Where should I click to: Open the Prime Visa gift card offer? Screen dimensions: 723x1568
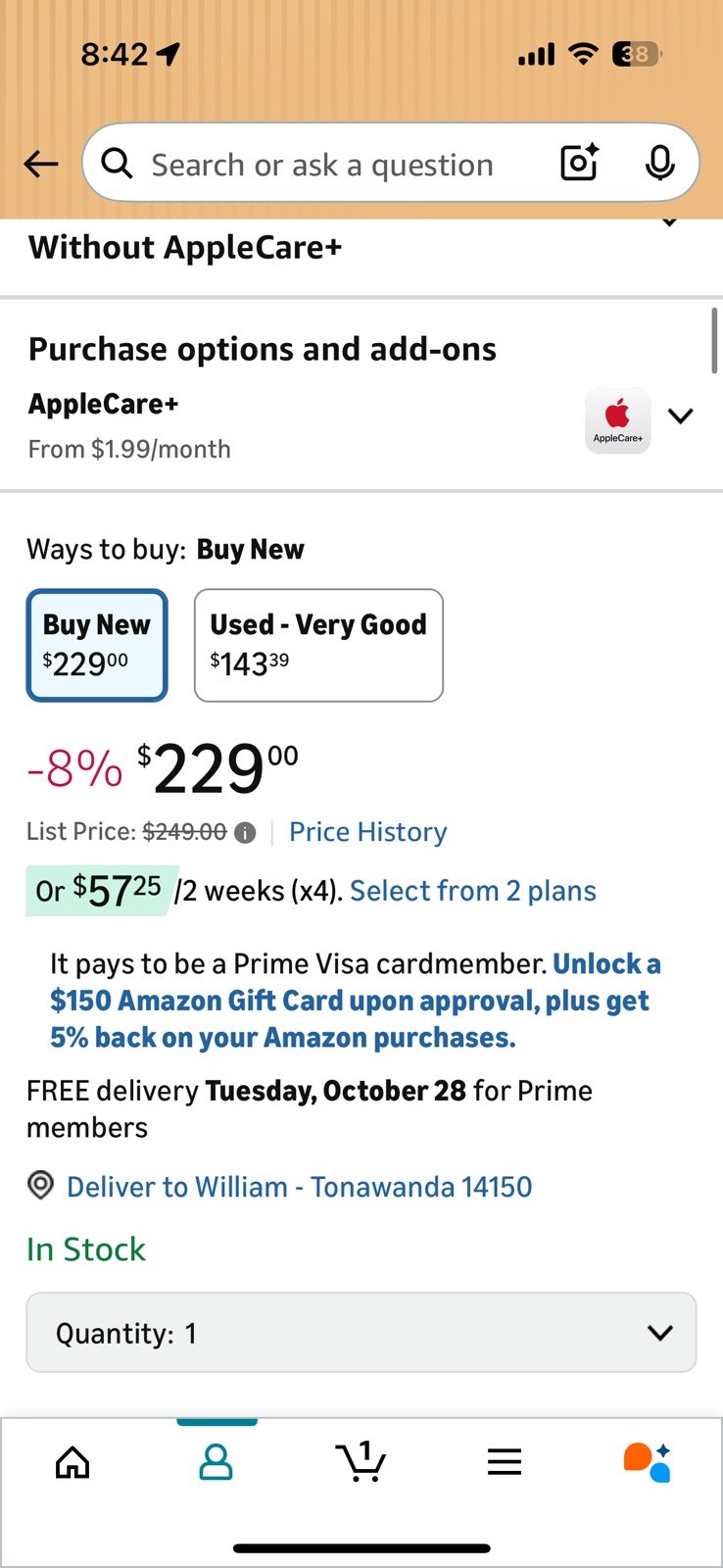click(353, 1001)
